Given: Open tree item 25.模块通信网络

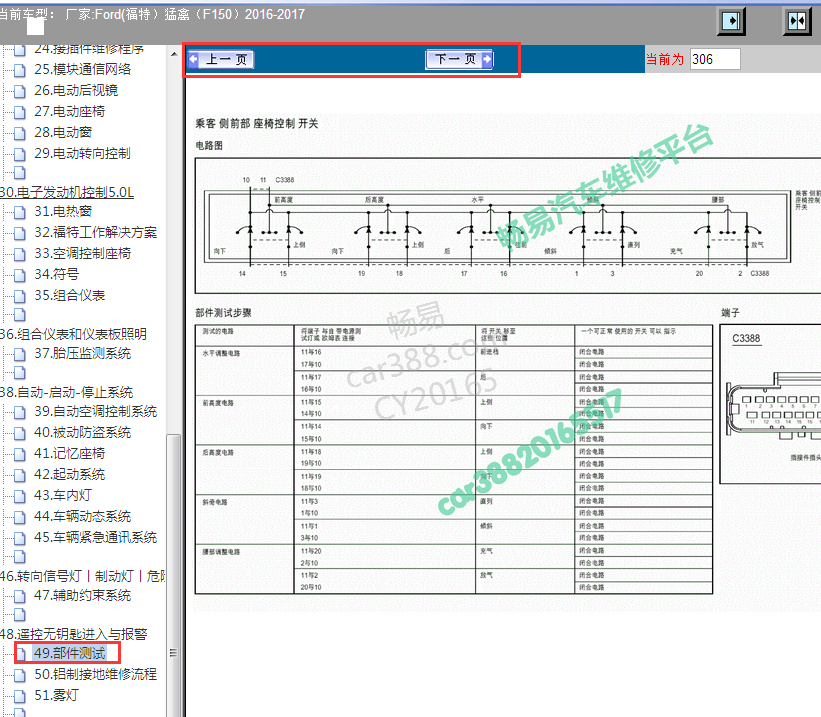Looking at the screenshot, I should coord(82,69).
